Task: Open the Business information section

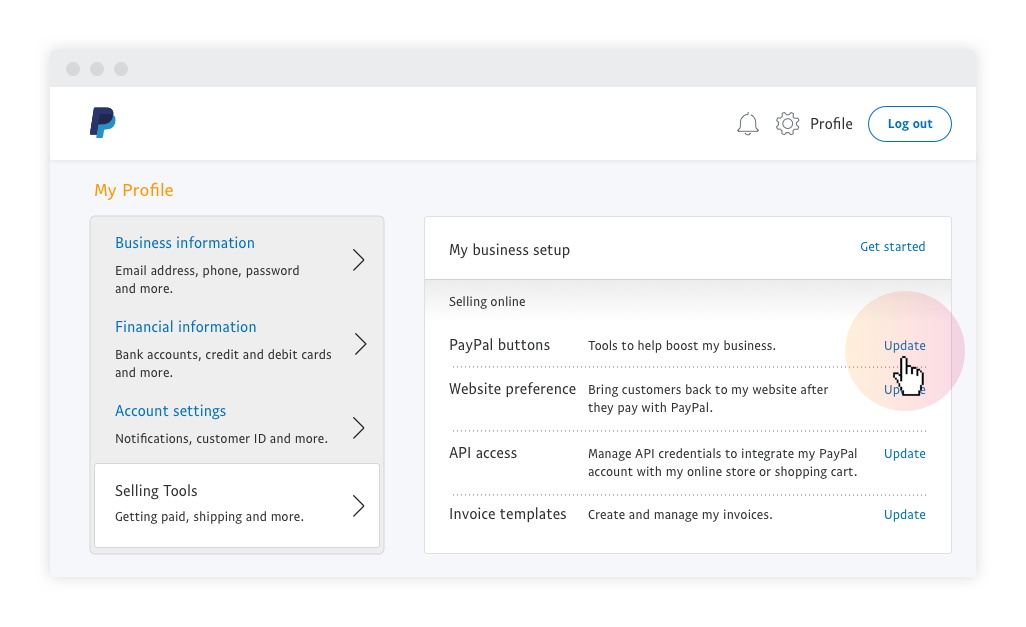Action: (x=185, y=243)
